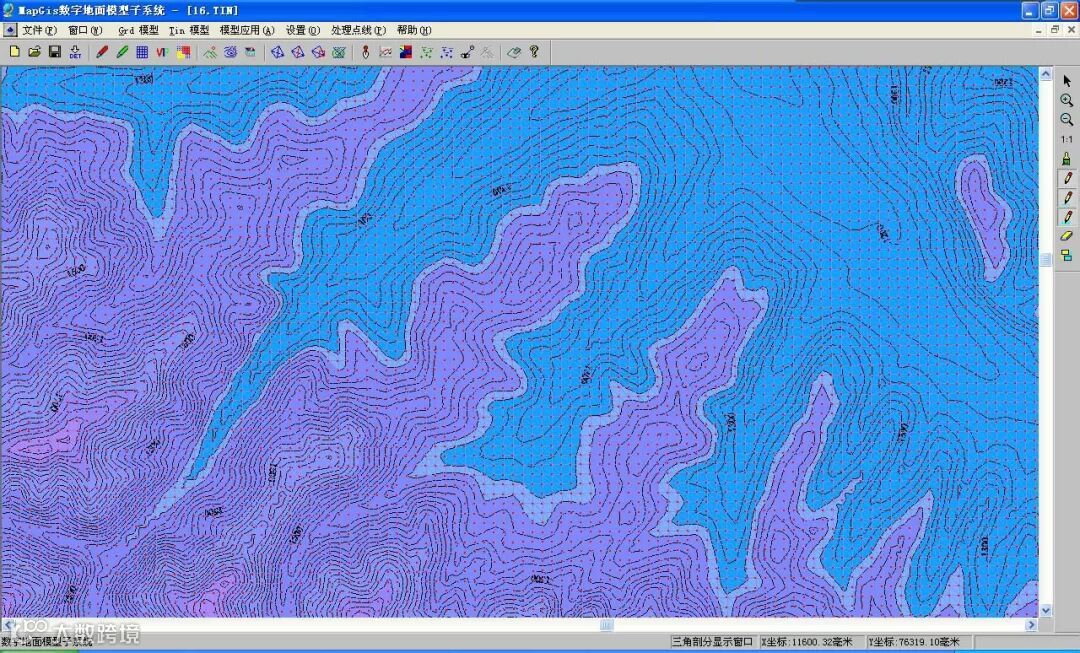Toggle the pencil tool directly above the eraser
Image resolution: width=1080 pixels, height=653 pixels.
[x=1067, y=217]
